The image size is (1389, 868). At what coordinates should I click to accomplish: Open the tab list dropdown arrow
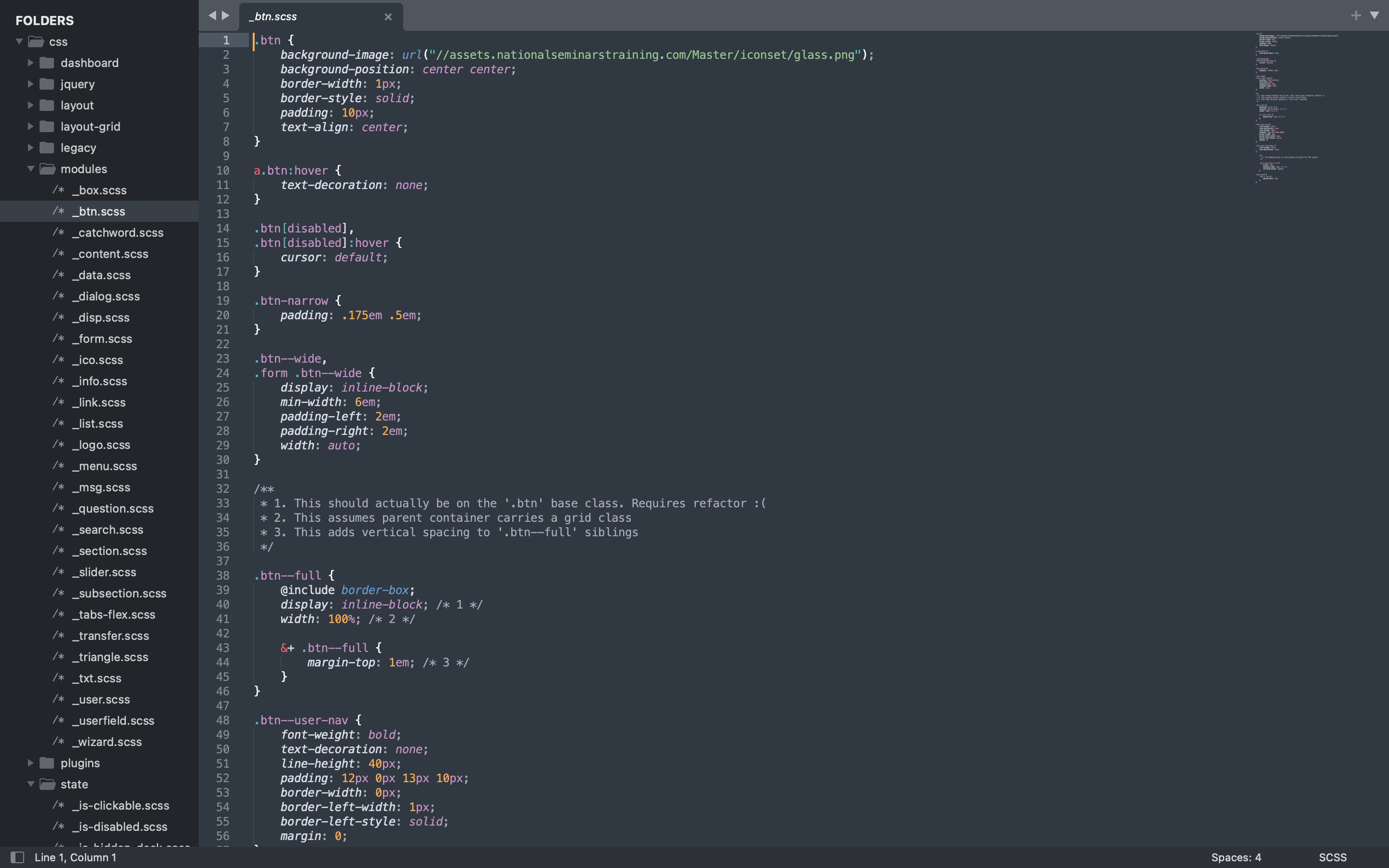click(x=1374, y=15)
